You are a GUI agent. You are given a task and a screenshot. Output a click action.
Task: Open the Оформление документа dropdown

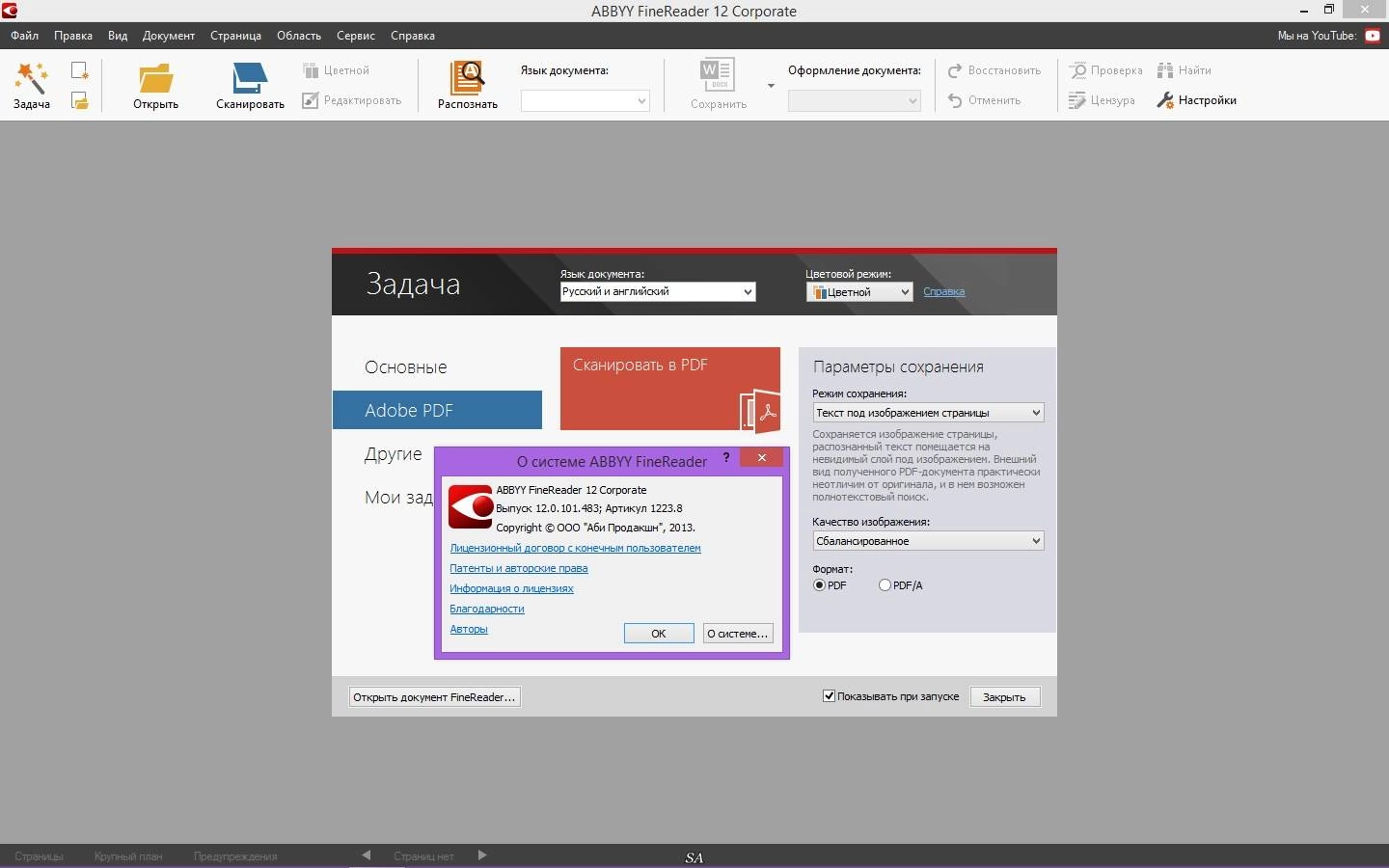pos(855,101)
